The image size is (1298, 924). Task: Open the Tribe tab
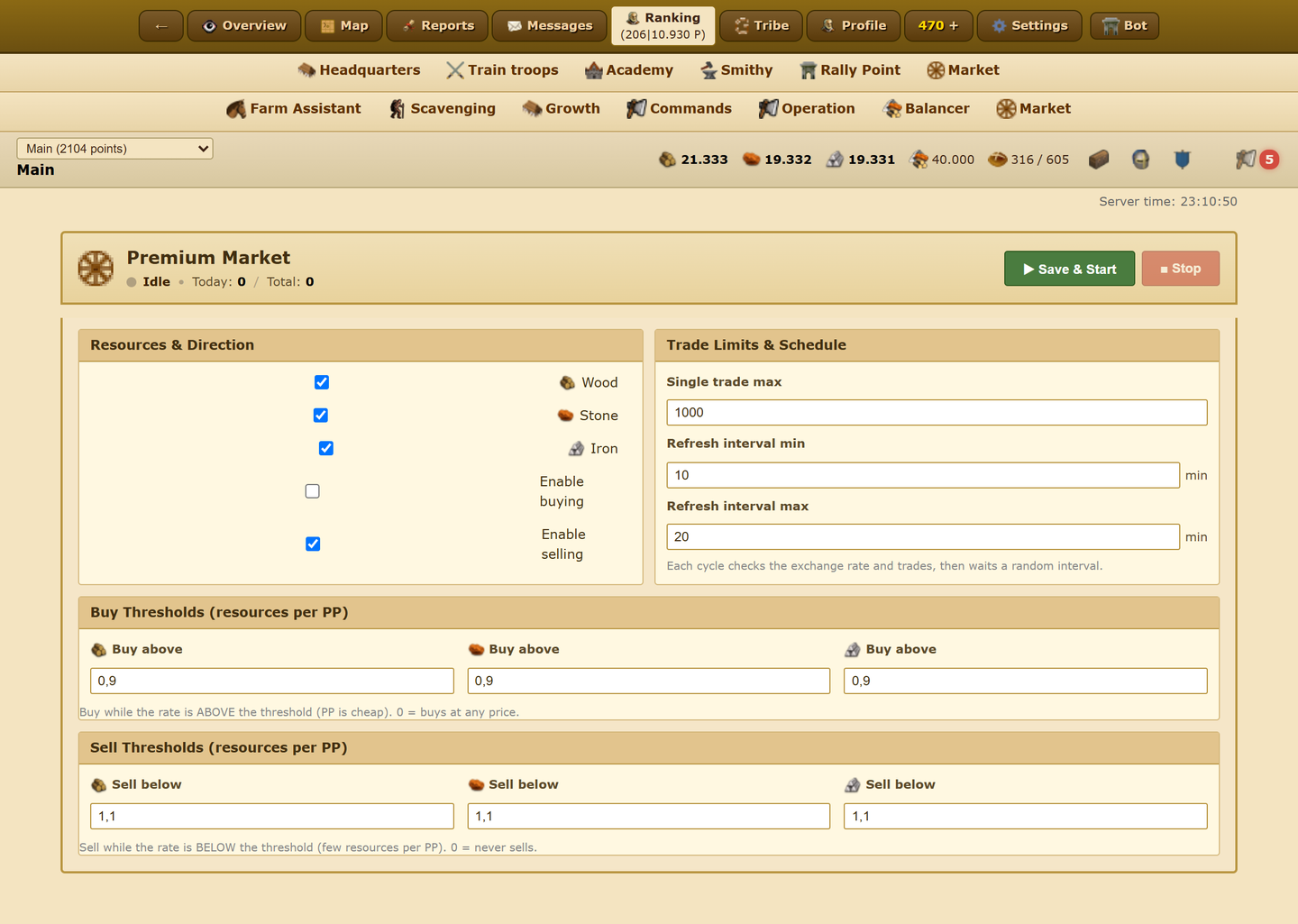[x=762, y=26]
